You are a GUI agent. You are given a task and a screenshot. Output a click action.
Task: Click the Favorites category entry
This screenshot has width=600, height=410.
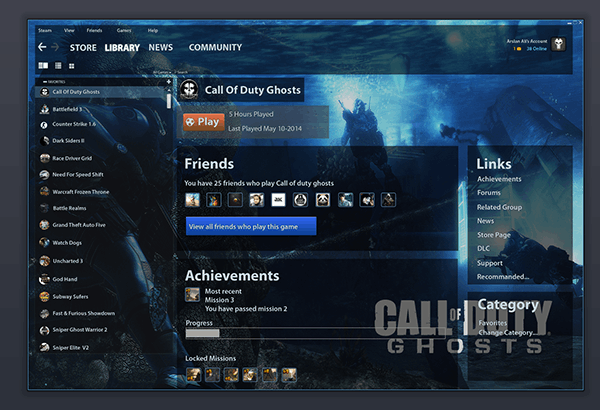(x=492, y=323)
